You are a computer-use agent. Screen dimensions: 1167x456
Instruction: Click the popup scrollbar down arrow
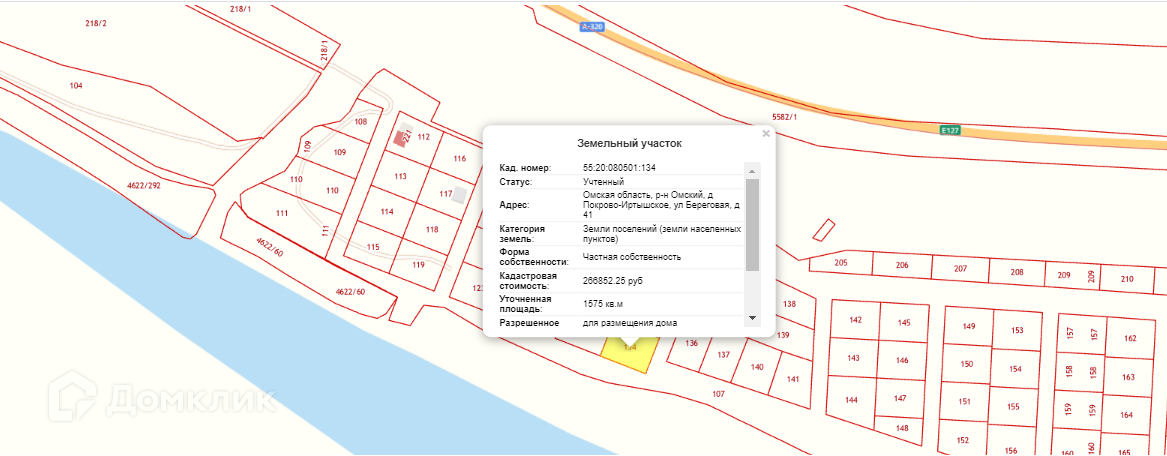[x=753, y=317]
